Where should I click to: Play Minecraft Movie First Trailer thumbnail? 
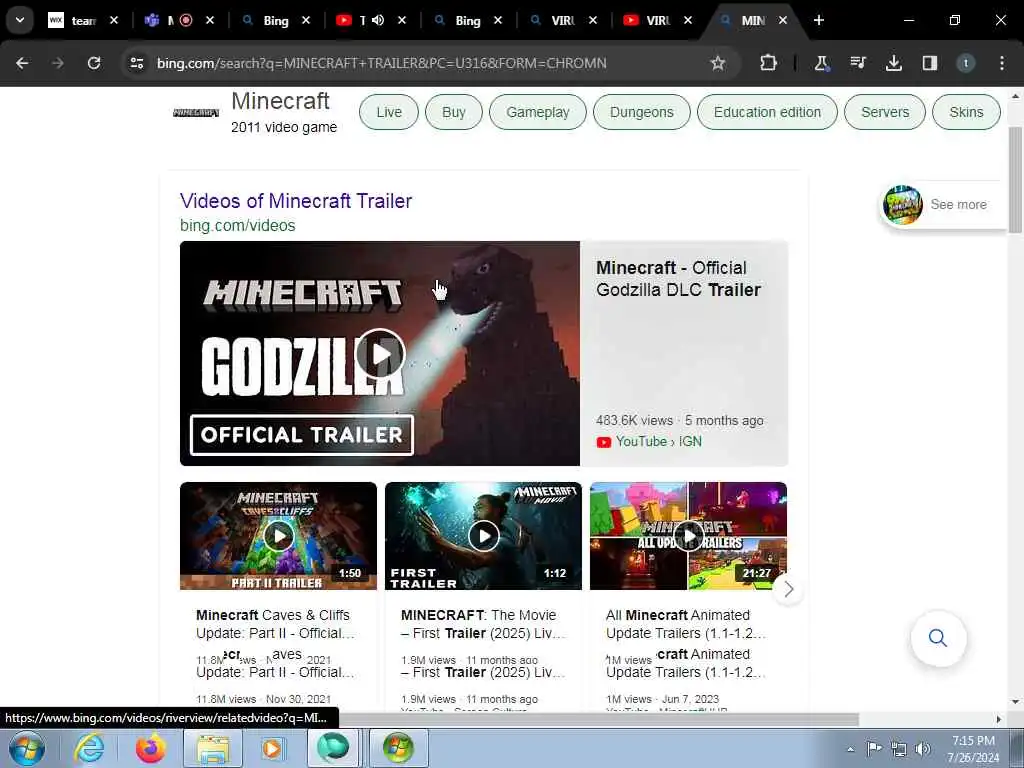483,536
